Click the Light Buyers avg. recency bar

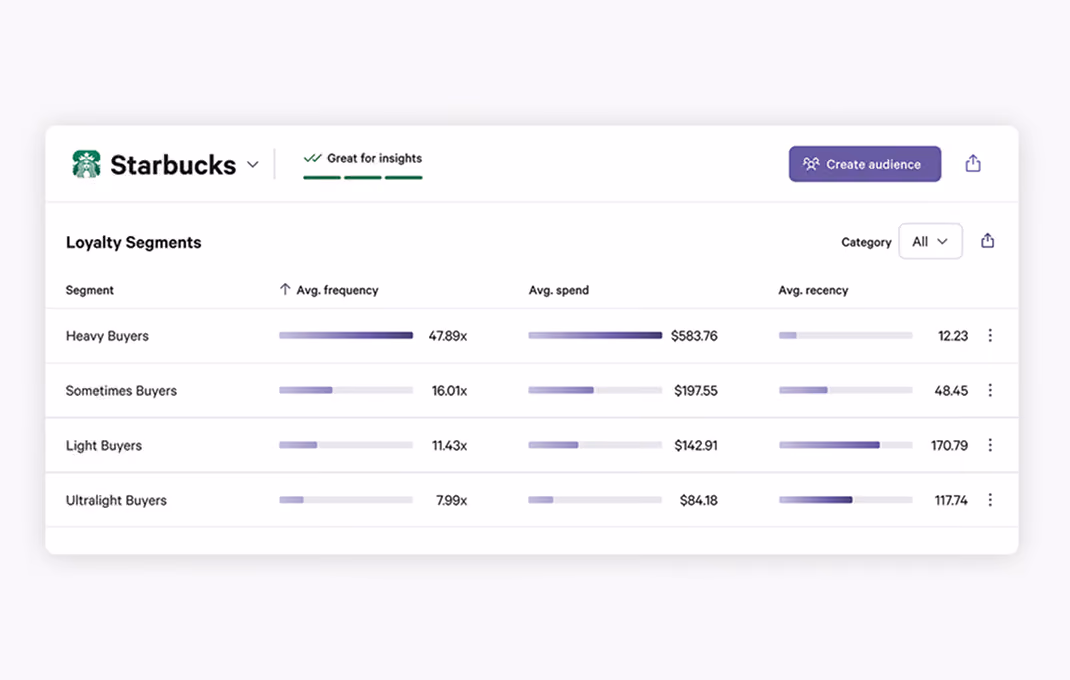point(845,445)
